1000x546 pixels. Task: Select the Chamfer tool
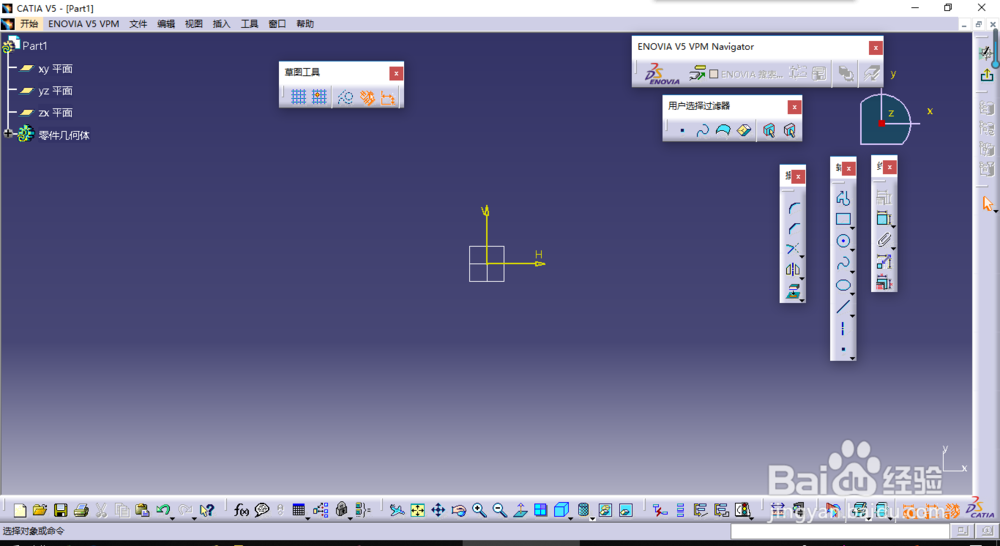[x=793, y=228]
